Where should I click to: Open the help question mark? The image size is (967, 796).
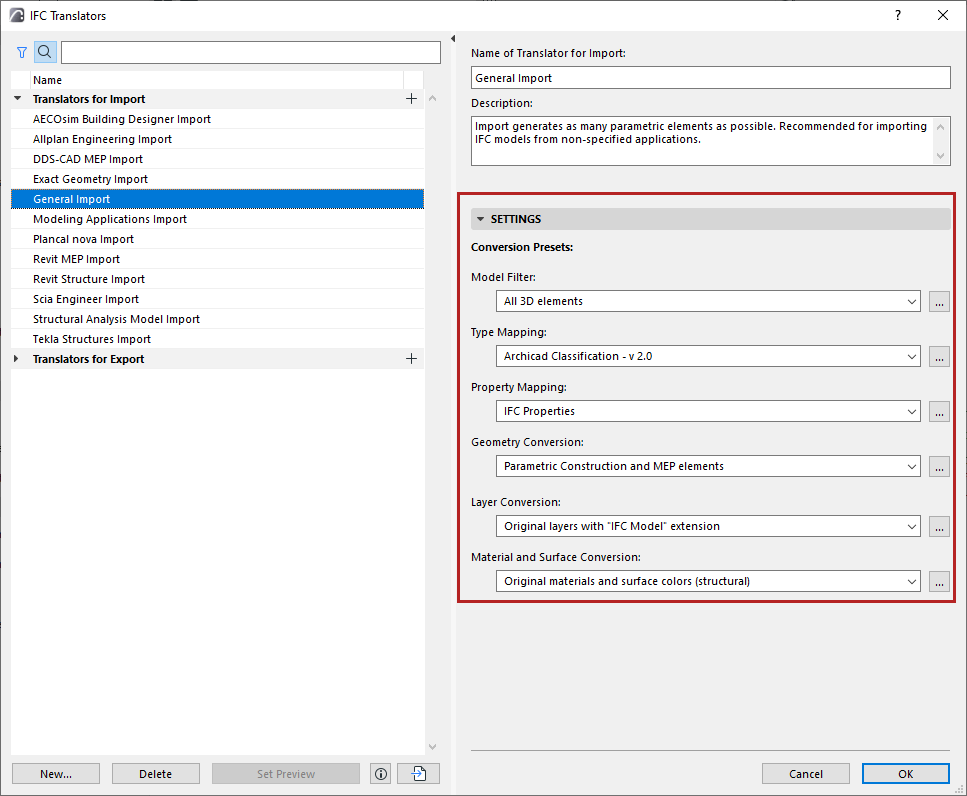898,15
